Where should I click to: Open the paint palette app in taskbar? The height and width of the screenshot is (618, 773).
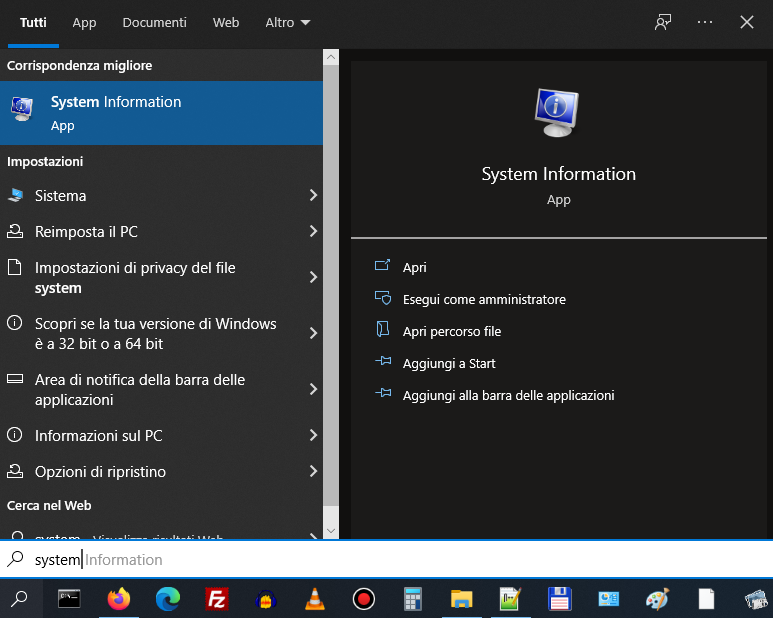tap(658, 599)
